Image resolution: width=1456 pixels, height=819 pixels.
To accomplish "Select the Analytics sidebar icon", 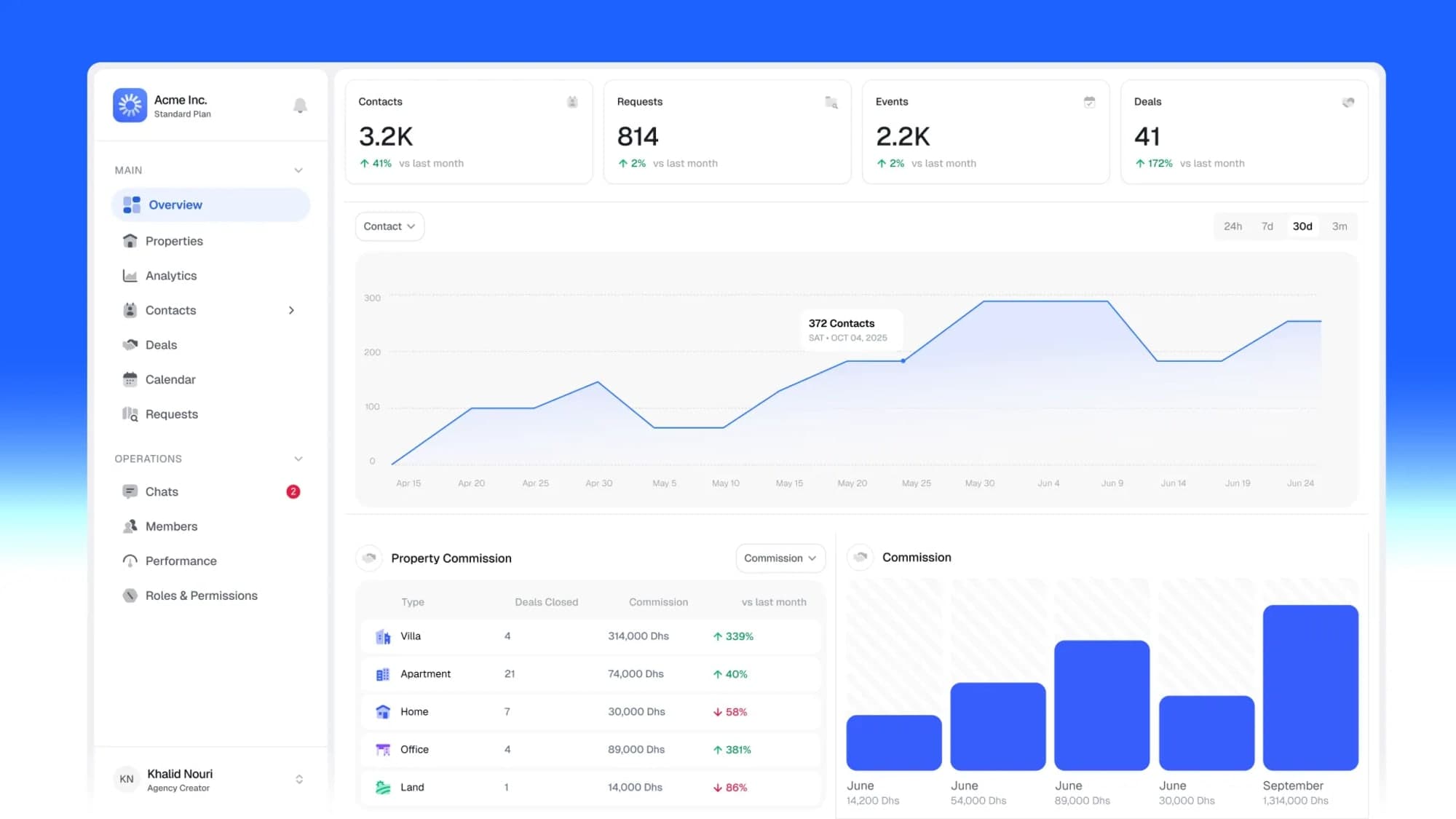I will [130, 275].
